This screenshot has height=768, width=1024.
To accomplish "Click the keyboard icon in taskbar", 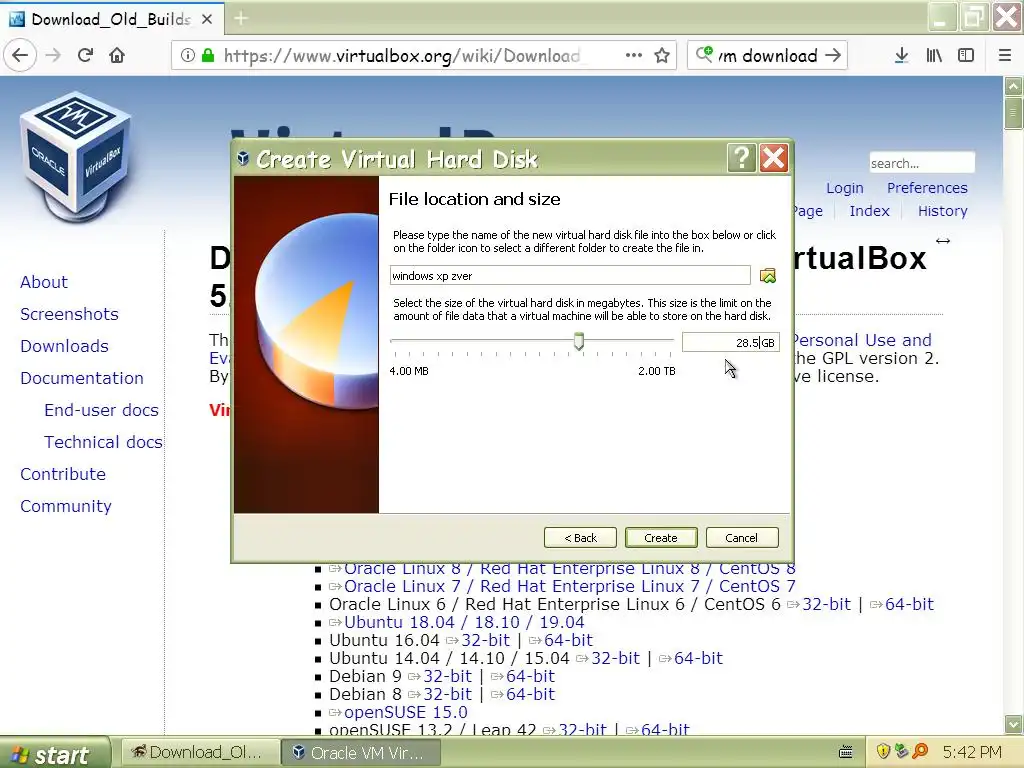I will pyautogui.click(x=846, y=752).
